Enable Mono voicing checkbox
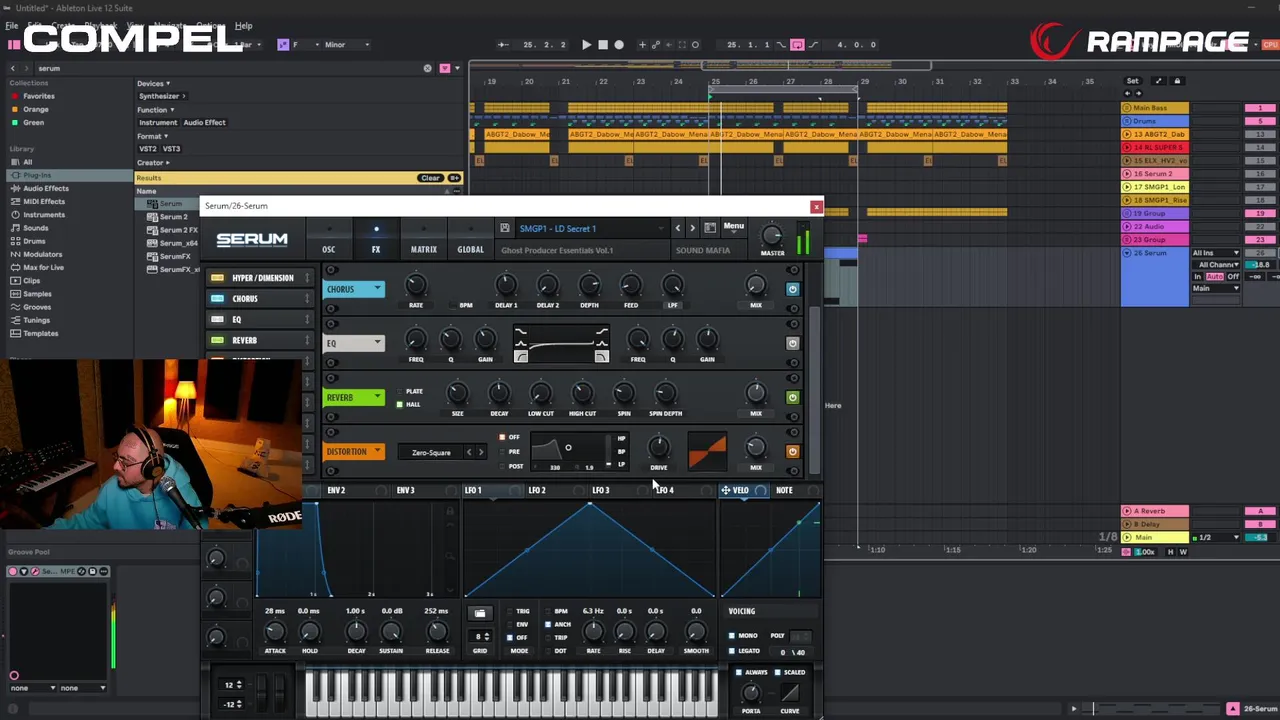The height and width of the screenshot is (720, 1280). point(732,636)
